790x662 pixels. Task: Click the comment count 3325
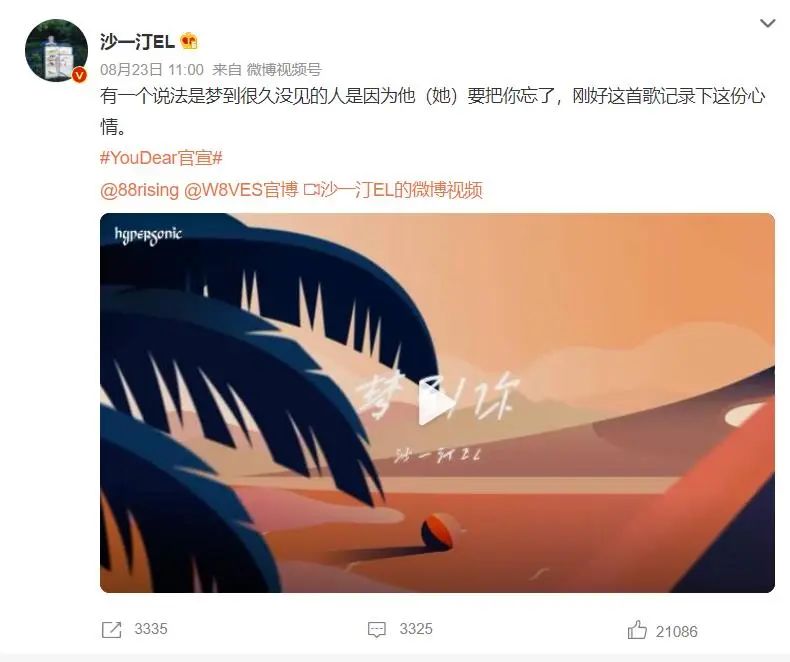coord(416,629)
